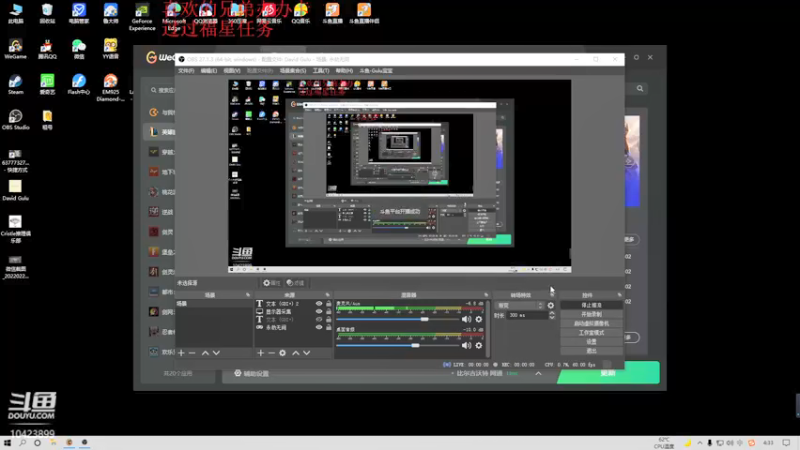The height and width of the screenshot is (450, 800).
Task: Open 爱奇艺 shortcut on the desktop
Action: click(47, 85)
